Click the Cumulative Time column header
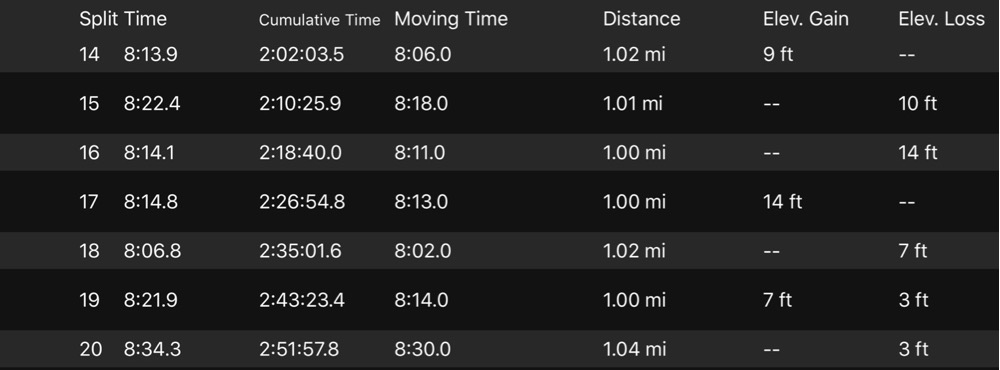 [320, 20]
